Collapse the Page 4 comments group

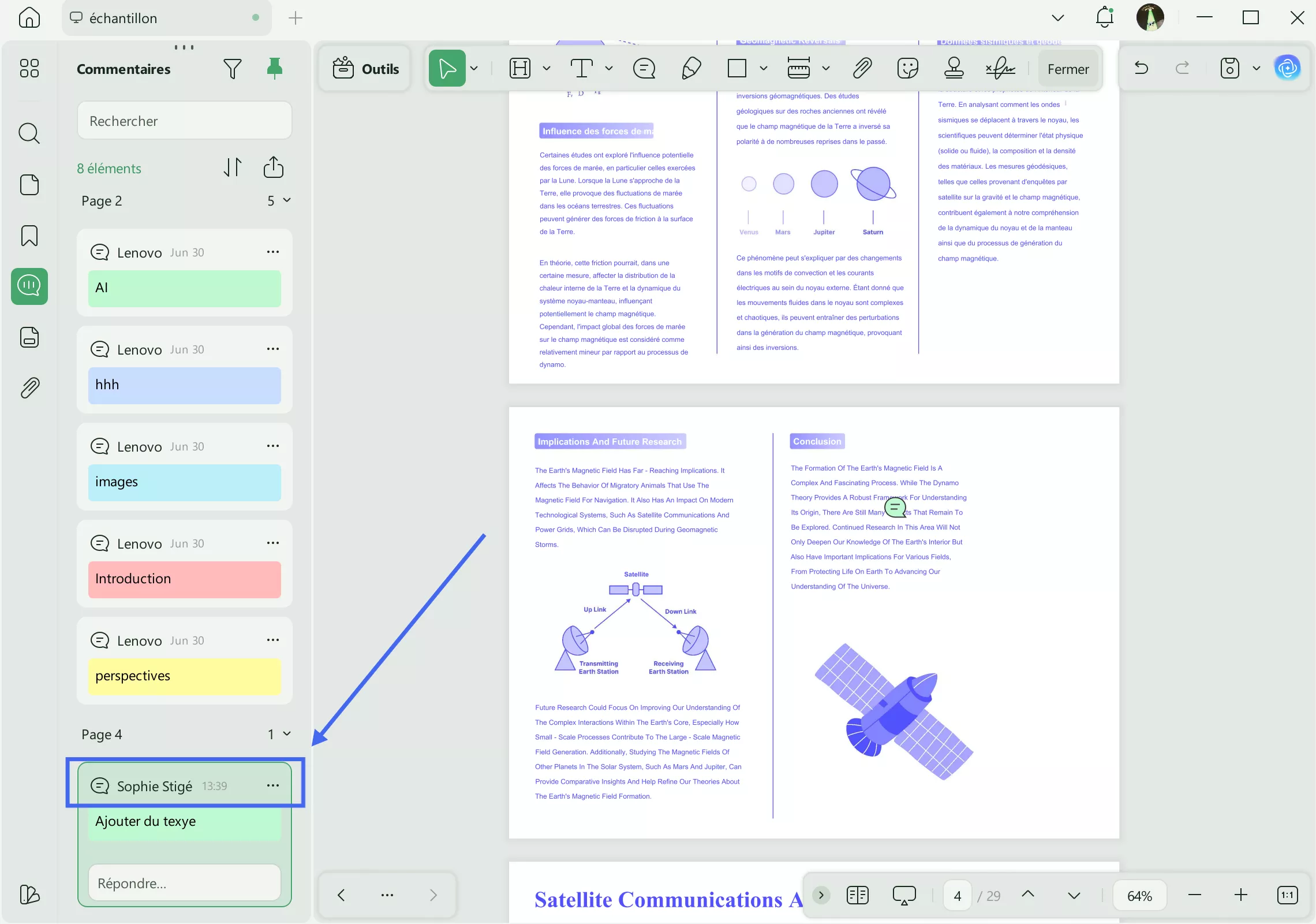tap(287, 734)
